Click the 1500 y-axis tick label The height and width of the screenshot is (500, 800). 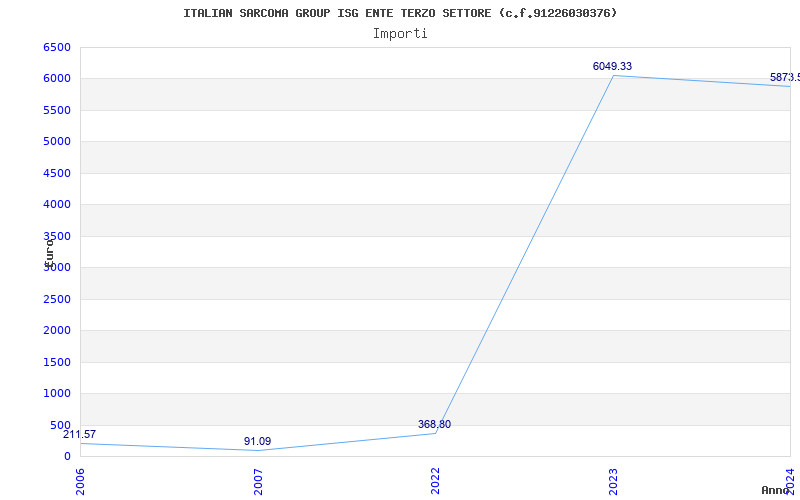[x=57, y=362]
